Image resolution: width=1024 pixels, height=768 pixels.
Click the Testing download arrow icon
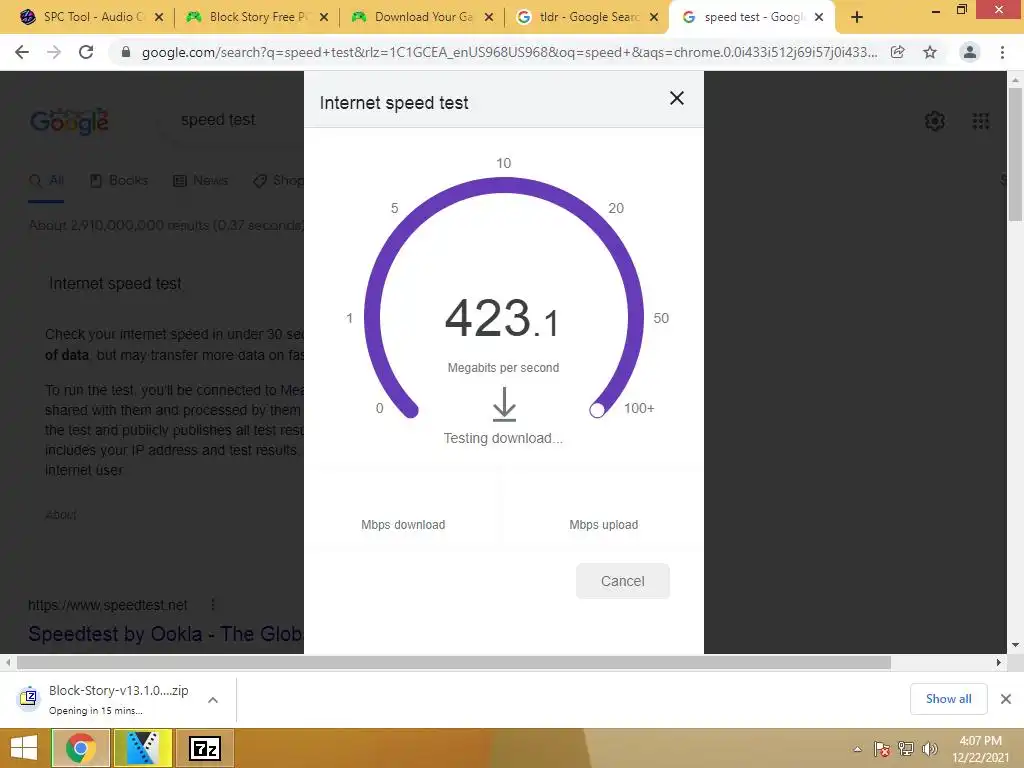click(x=504, y=404)
